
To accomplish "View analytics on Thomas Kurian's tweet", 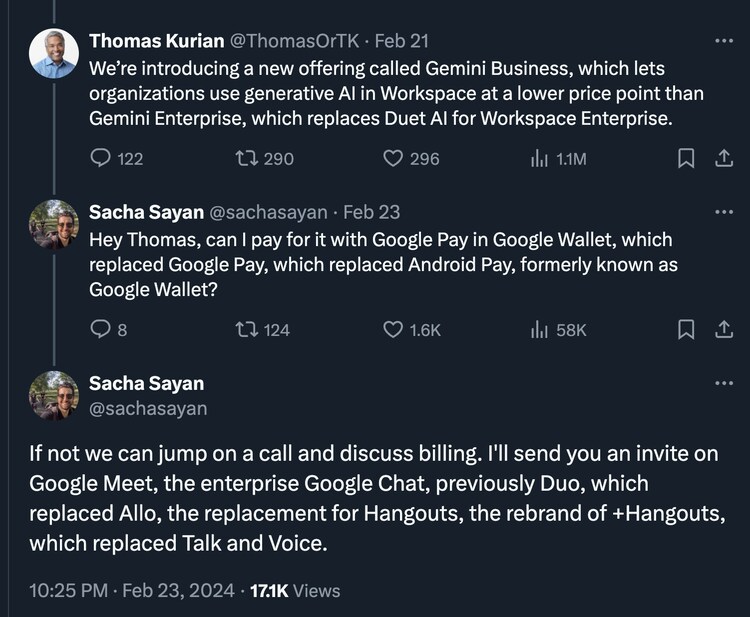I will click(x=540, y=158).
